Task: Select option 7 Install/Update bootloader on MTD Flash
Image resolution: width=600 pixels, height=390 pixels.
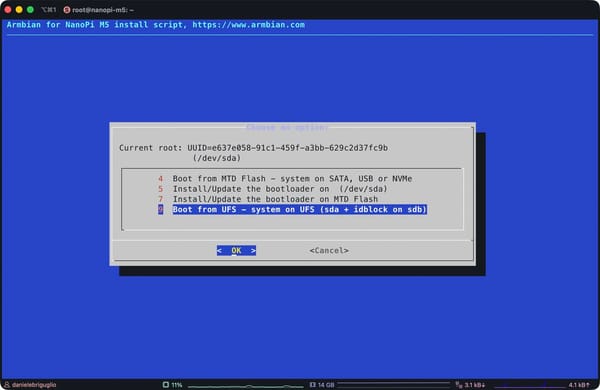Action: pyautogui.click(x=268, y=199)
